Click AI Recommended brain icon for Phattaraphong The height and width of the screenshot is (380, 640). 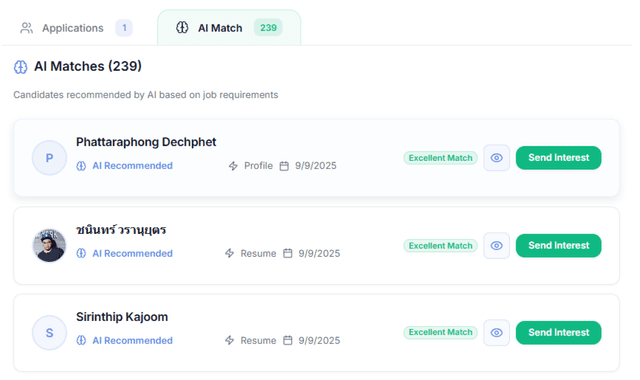tap(81, 166)
